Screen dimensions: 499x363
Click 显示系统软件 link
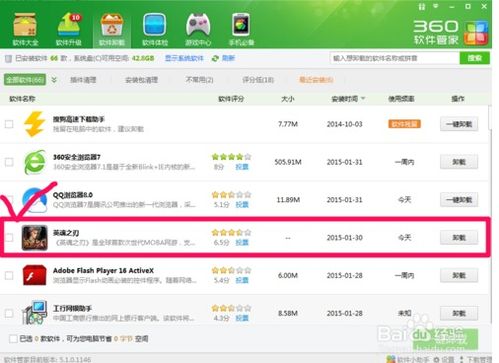click(x=184, y=58)
